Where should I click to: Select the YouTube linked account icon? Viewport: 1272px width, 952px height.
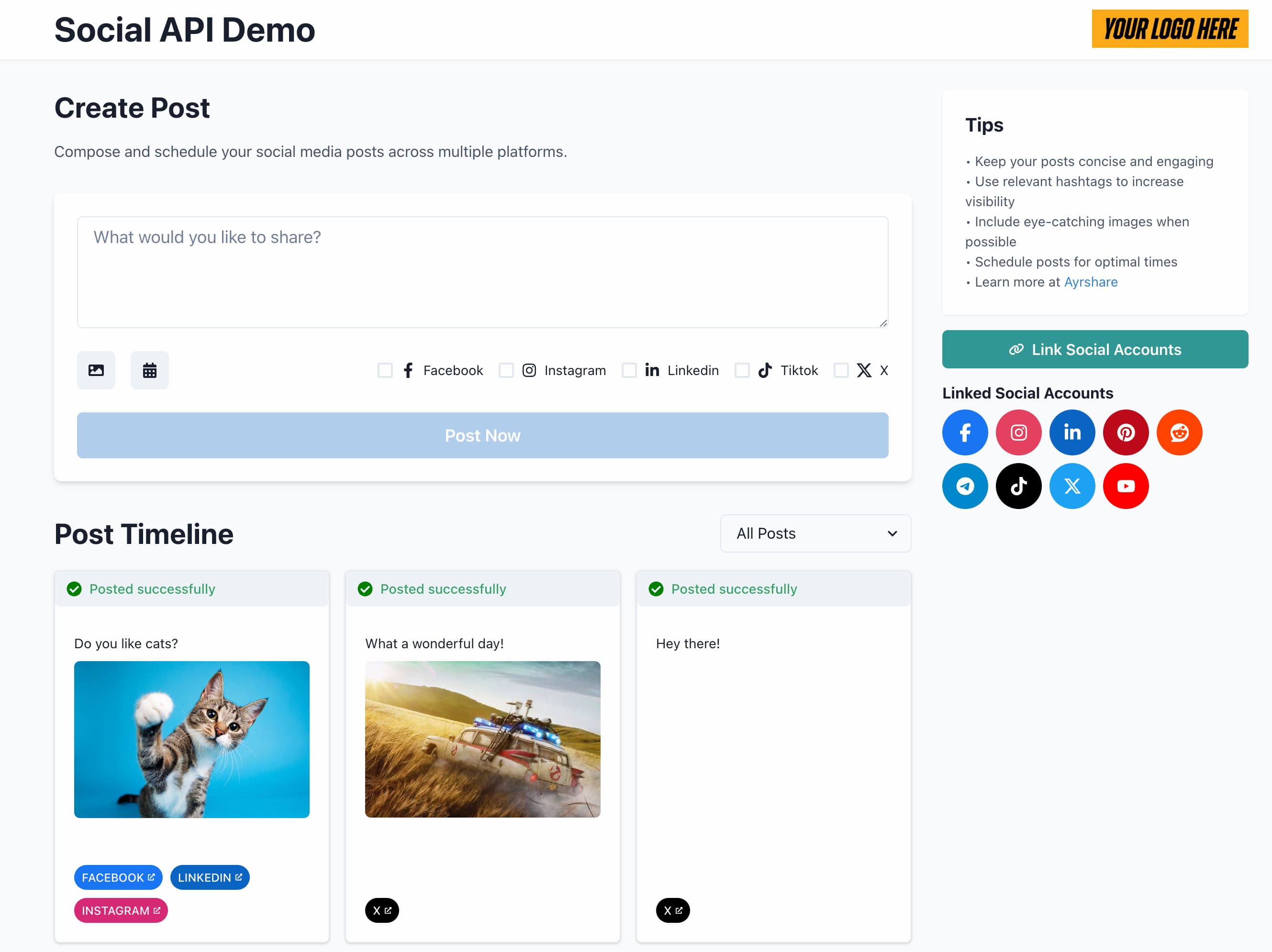click(1126, 486)
